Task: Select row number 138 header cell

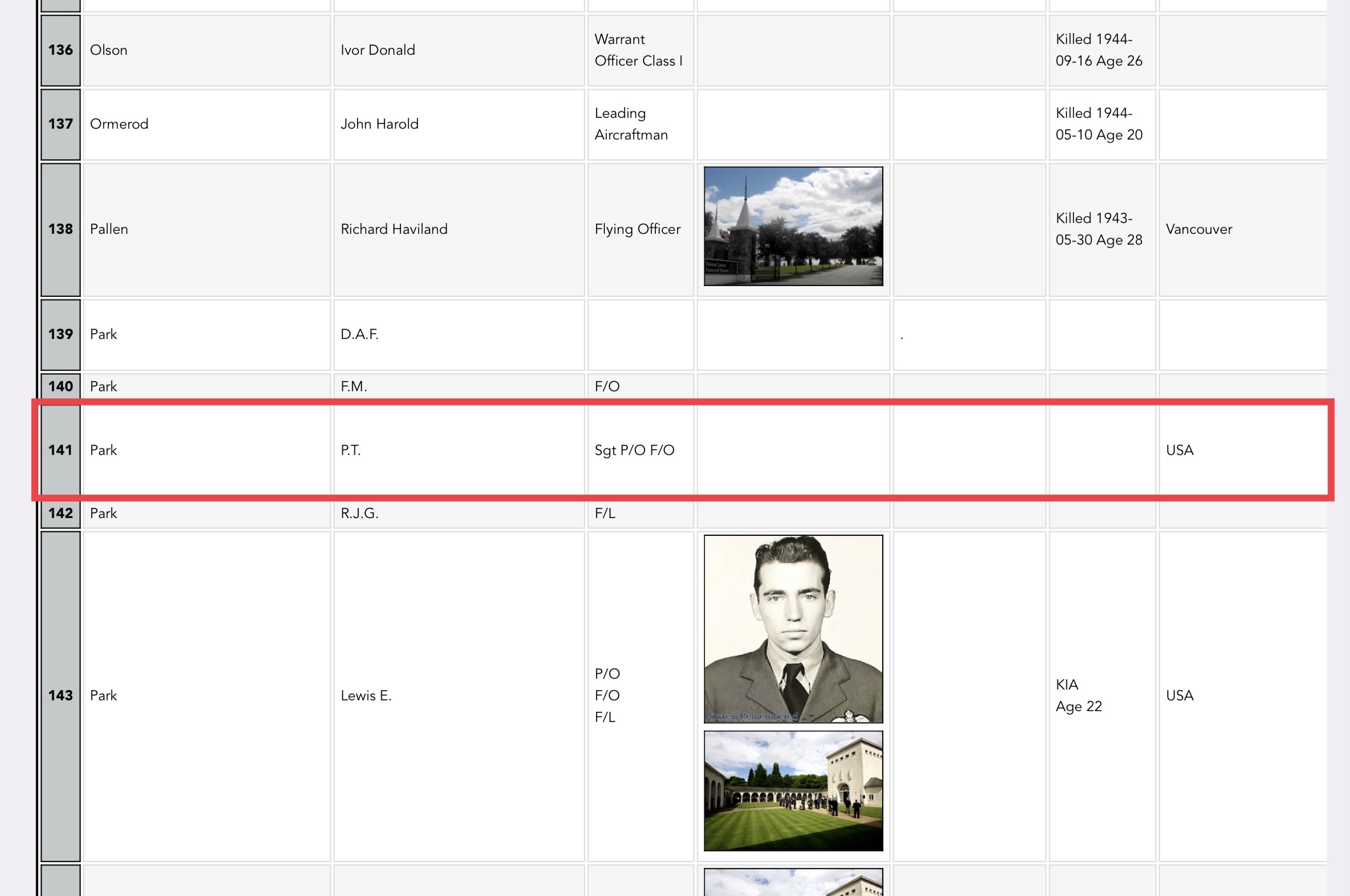Action: tap(61, 229)
